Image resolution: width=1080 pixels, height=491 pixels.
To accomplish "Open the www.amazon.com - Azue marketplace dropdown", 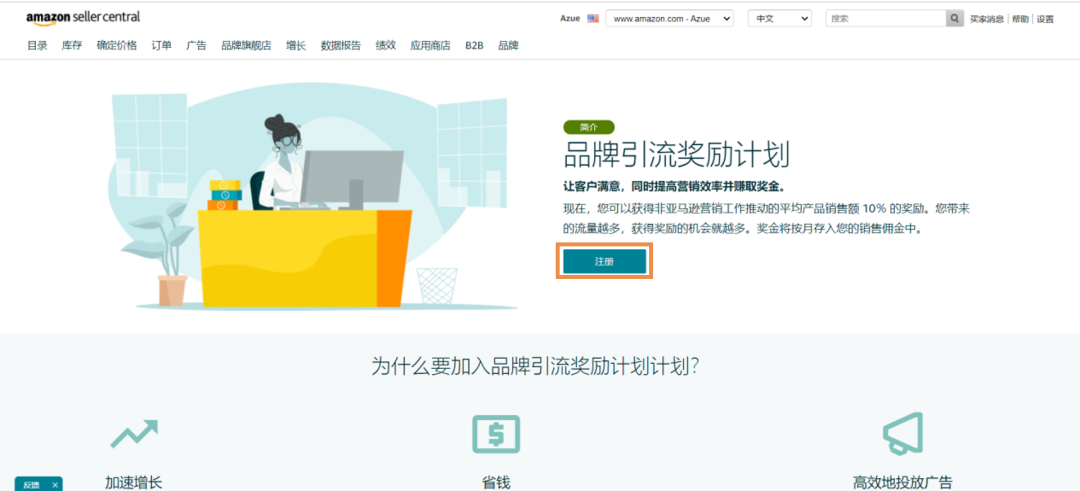I will (669, 19).
